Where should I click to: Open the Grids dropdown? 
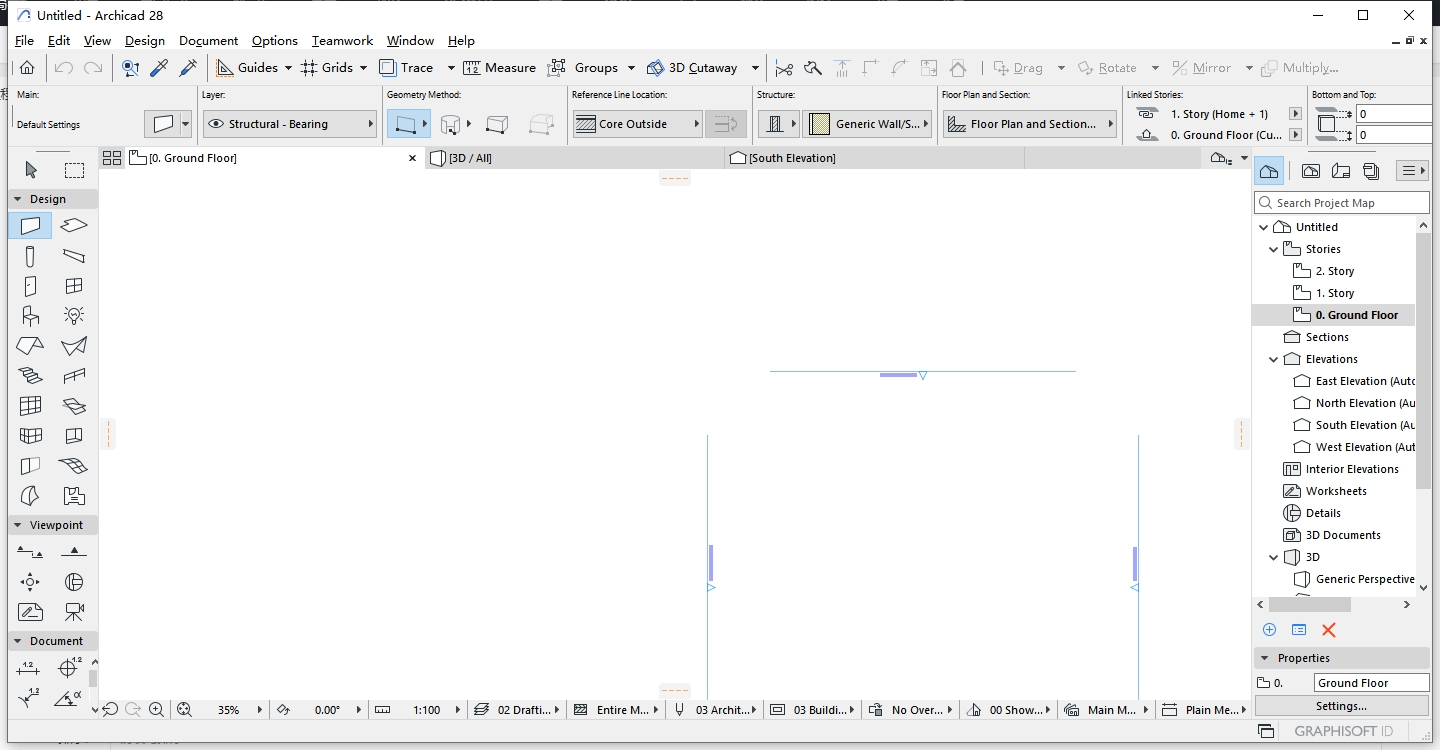tap(363, 67)
